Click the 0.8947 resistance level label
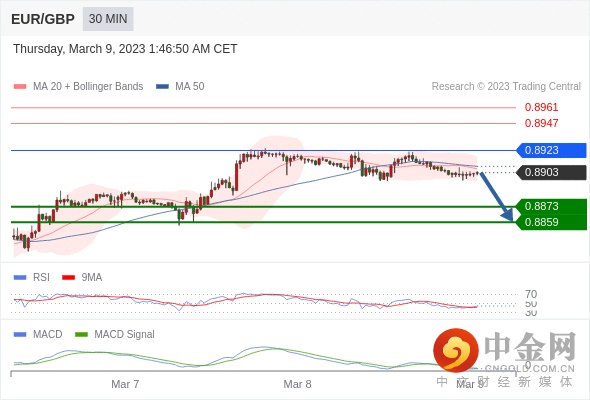This screenshot has height=400, width=590. [x=541, y=123]
